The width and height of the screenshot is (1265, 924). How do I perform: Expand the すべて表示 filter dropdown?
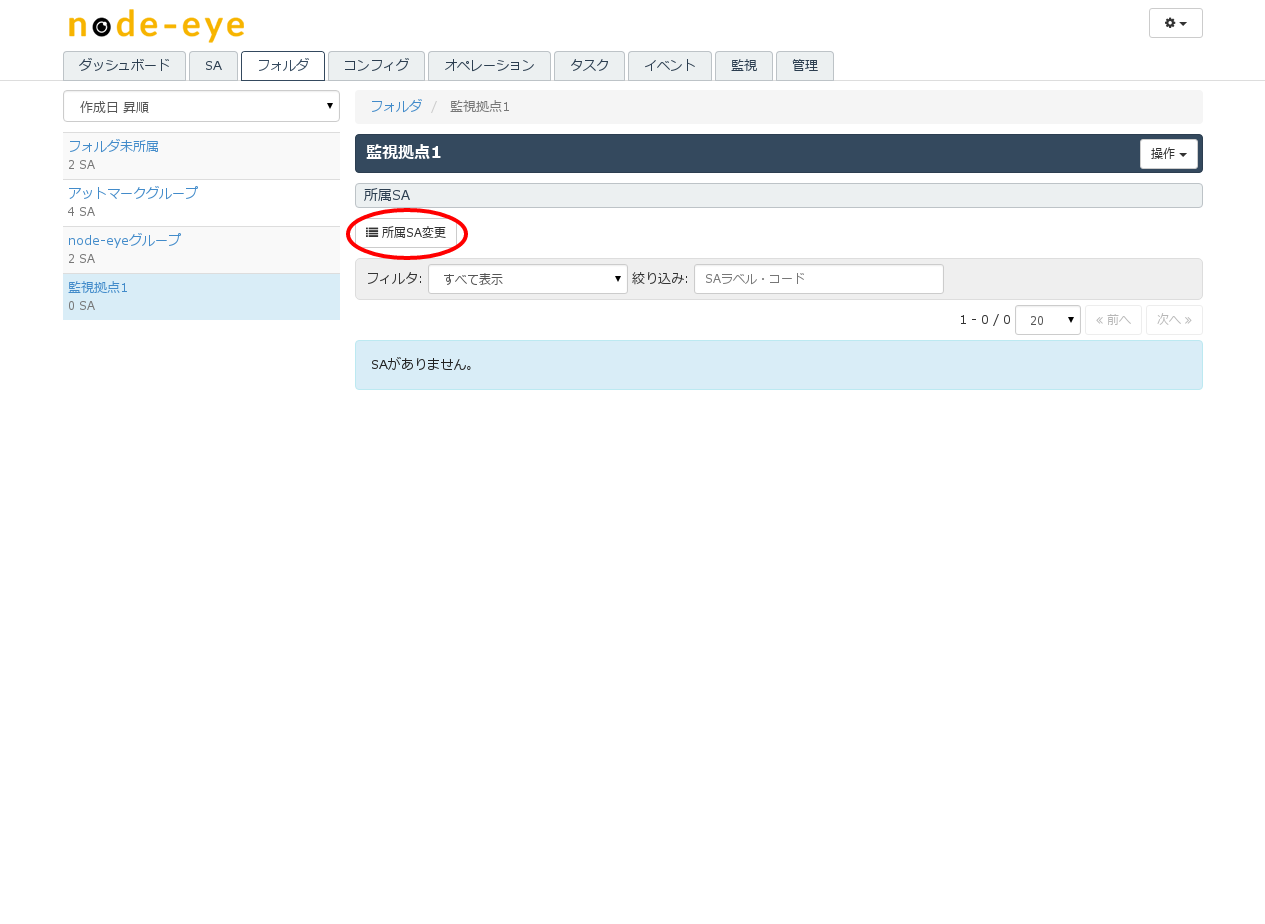pos(528,279)
